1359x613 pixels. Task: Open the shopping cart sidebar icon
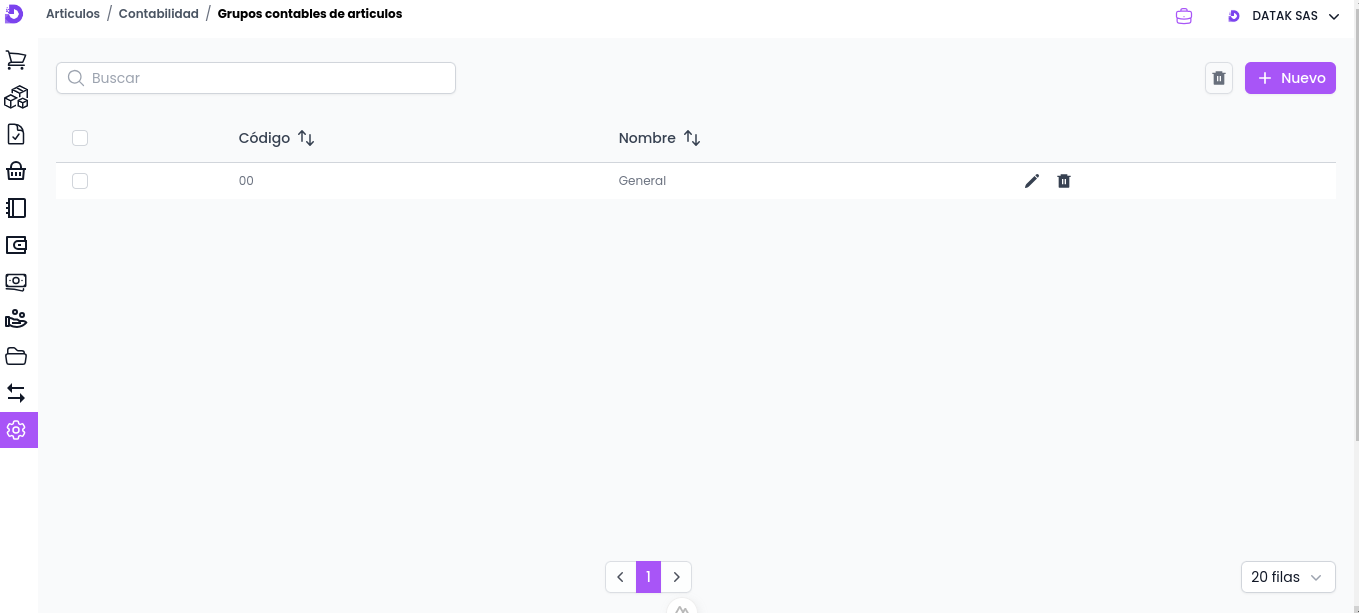pos(16,60)
